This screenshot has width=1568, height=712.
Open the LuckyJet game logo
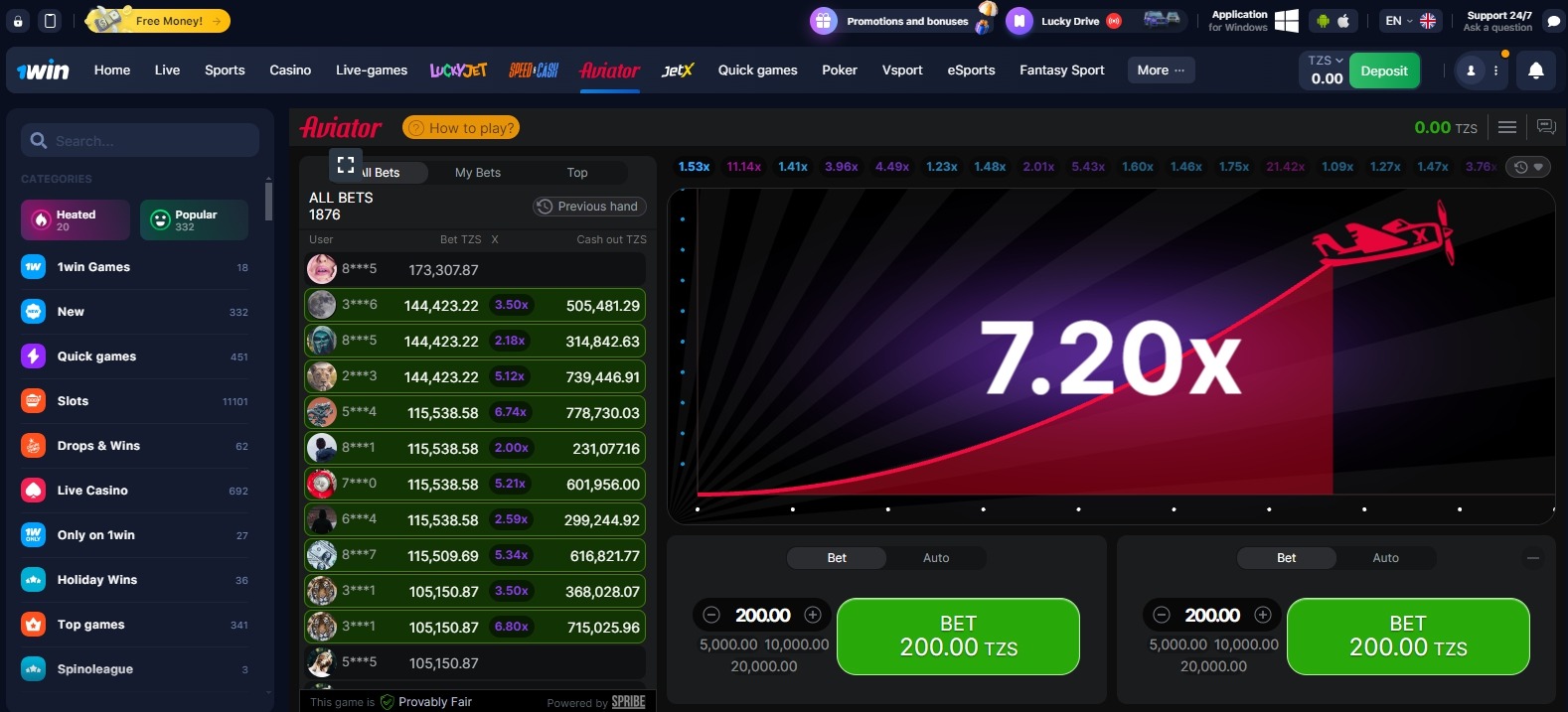tap(458, 71)
